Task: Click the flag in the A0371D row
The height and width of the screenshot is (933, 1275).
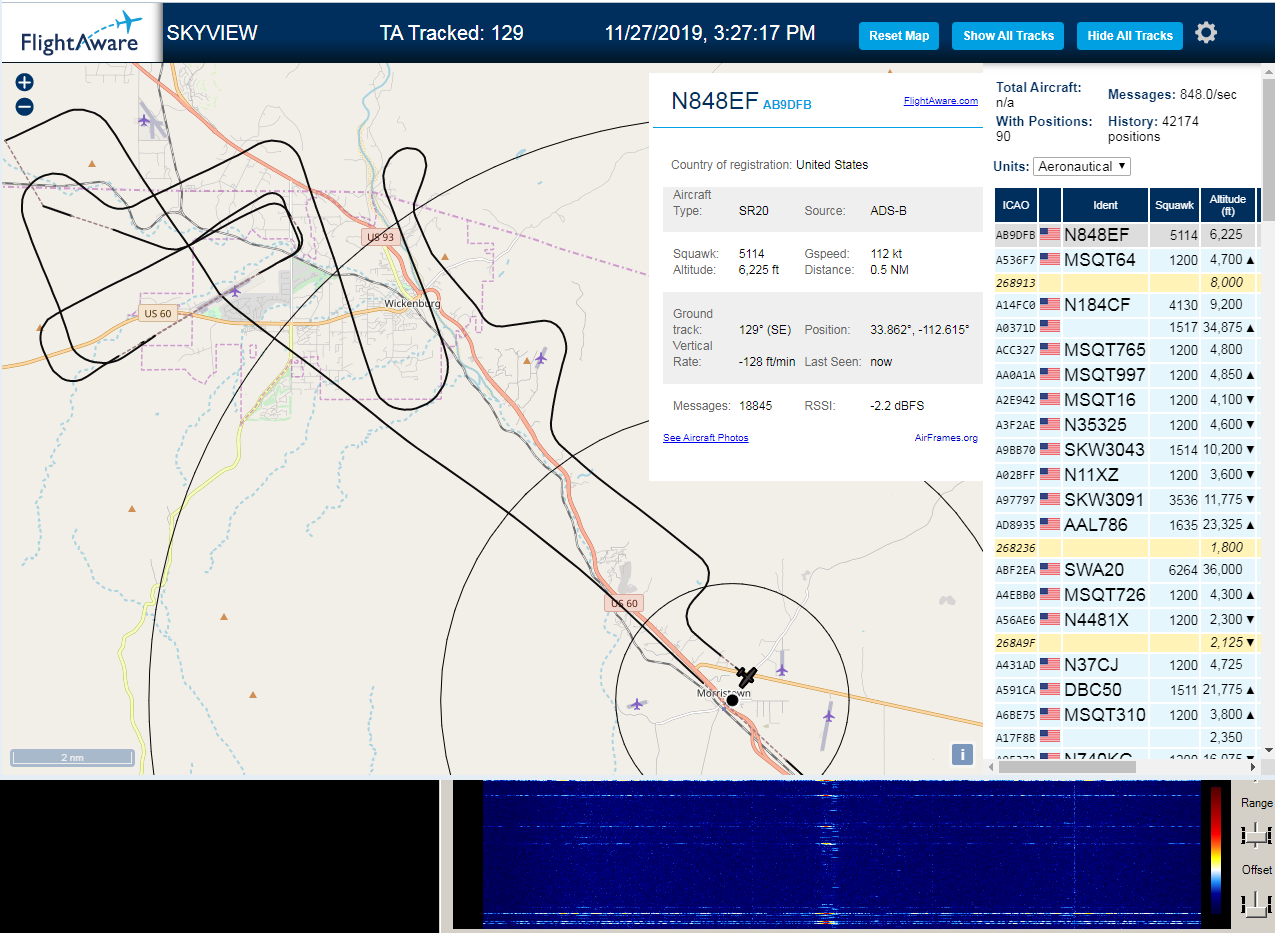Action: pos(1050,327)
